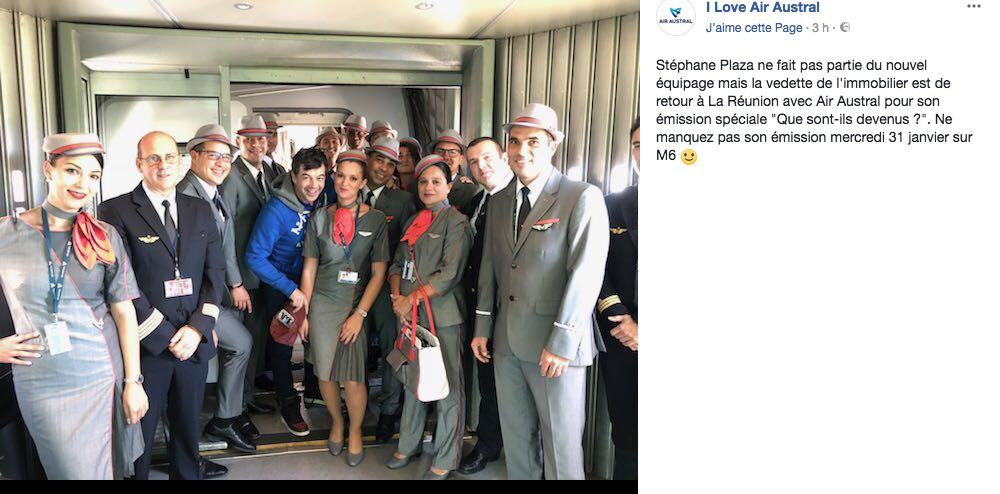Click the smiley emoji ending the post
Viewport: 1000px width, 494px height.
click(x=689, y=157)
